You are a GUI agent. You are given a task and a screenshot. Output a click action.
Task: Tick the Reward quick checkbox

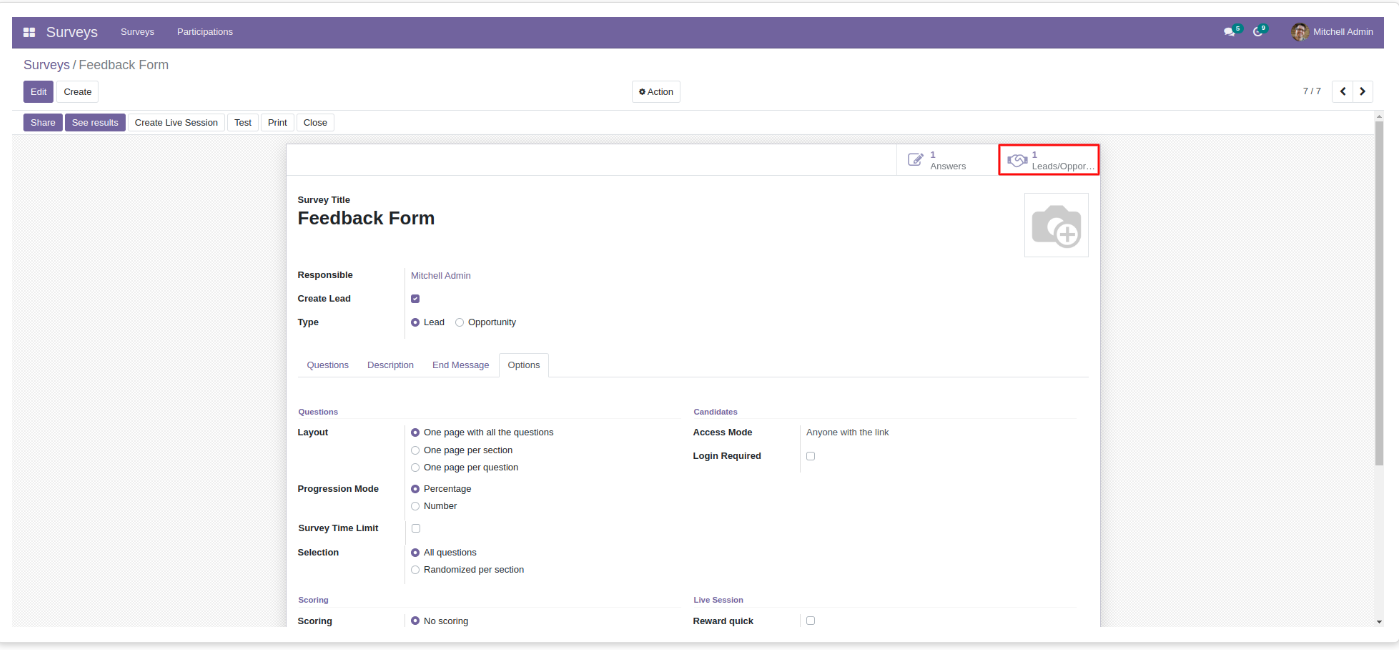tap(810, 621)
